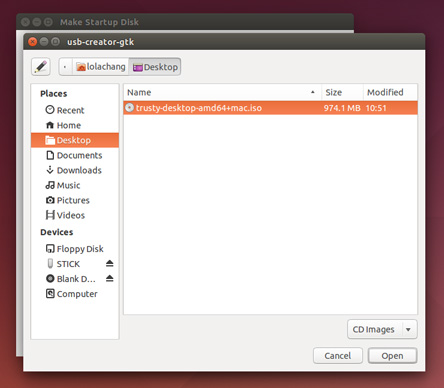This screenshot has width=444, height=388.
Task: Open Videos folder in sidebar
Action: click(75, 215)
